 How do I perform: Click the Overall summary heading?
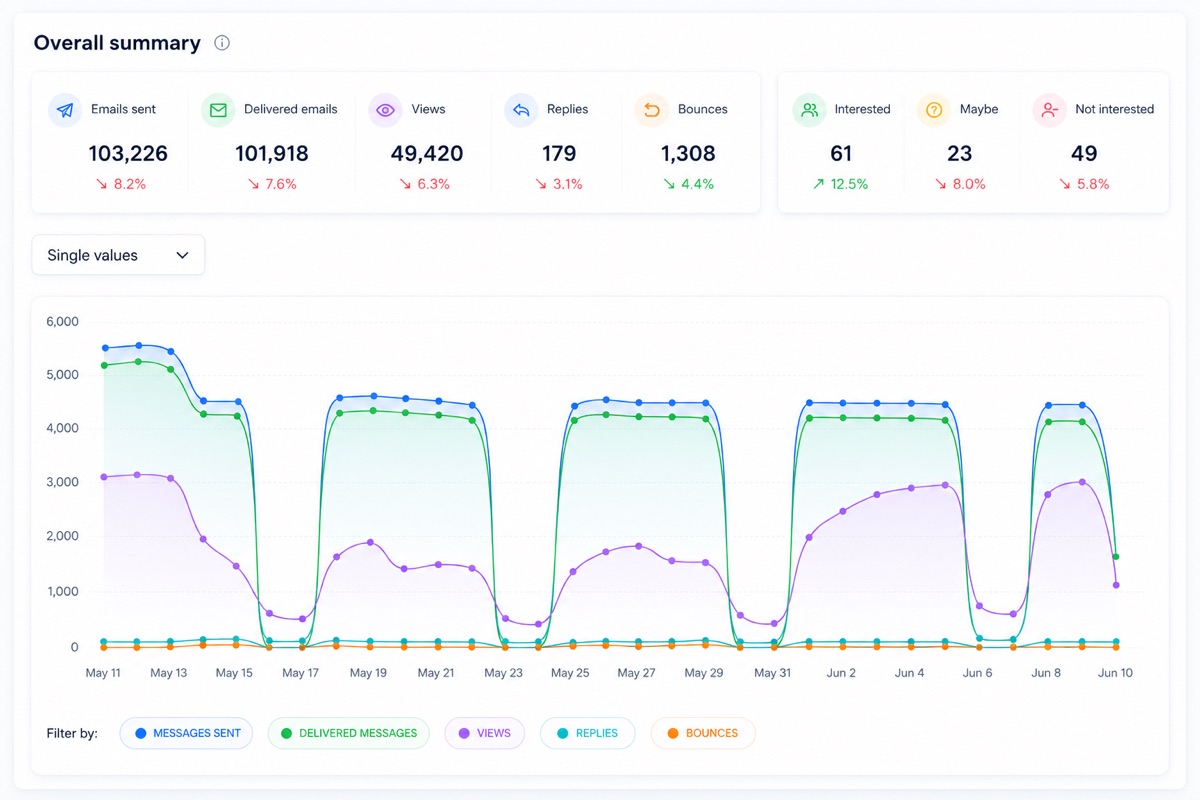pos(117,43)
